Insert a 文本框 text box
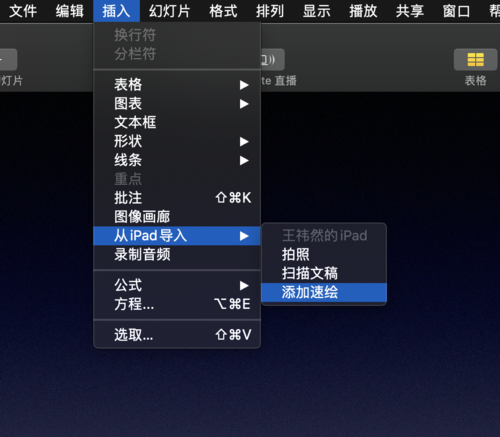 [177, 122]
